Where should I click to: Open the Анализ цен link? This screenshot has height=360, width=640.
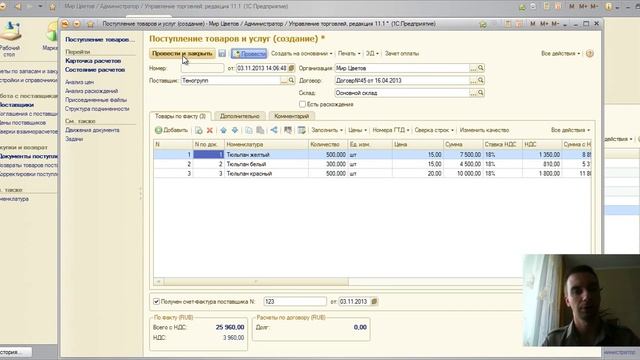(80, 82)
